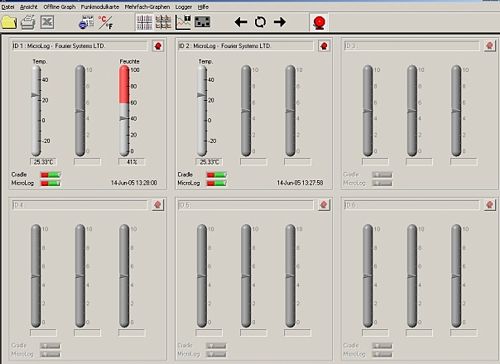500x364 pixels.
Task: Toggle the alarm button of the ID 4 panel
Action: (158, 205)
